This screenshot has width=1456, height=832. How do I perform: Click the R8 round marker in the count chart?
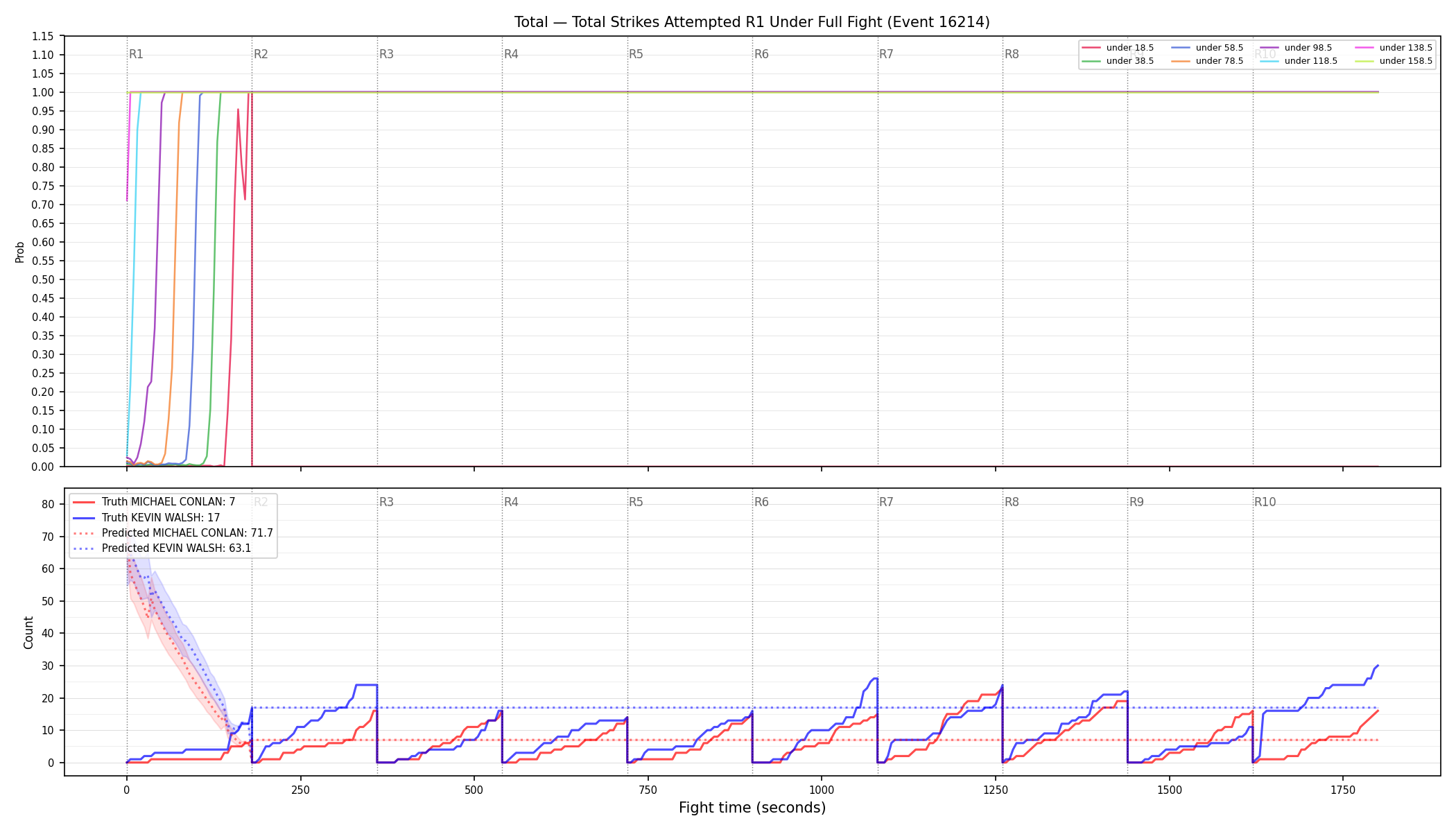(x=1012, y=502)
